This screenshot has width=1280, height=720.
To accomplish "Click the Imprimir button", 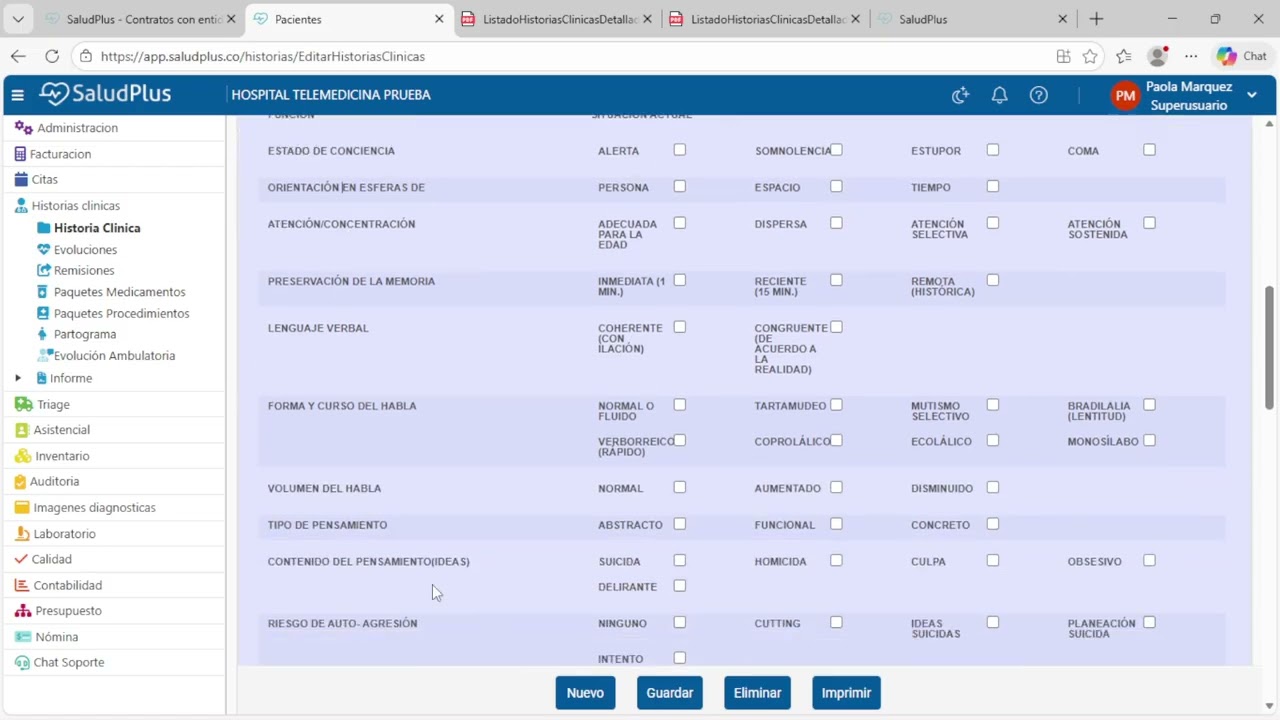I will pos(846,693).
